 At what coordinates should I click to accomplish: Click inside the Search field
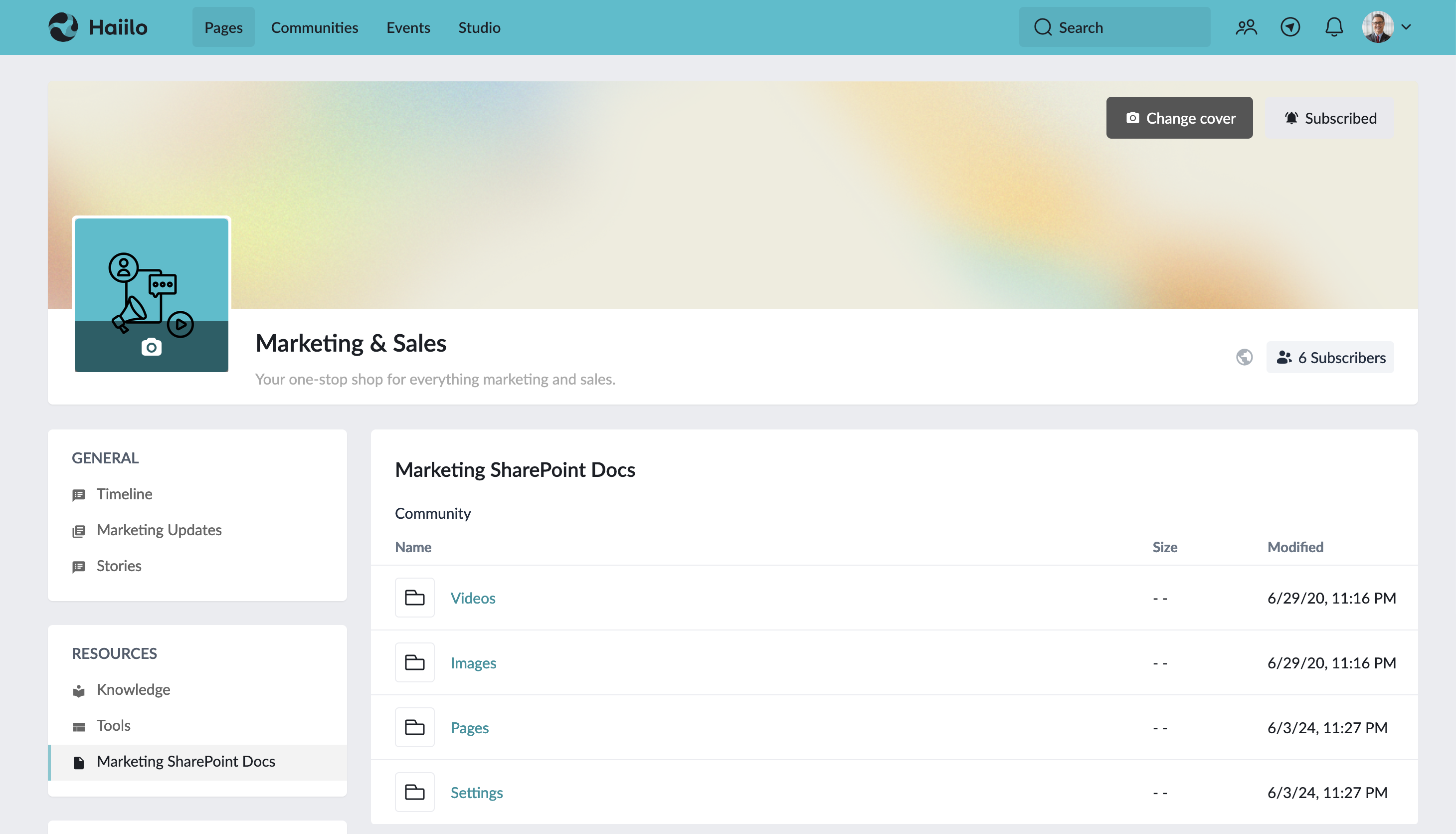click(x=1114, y=26)
